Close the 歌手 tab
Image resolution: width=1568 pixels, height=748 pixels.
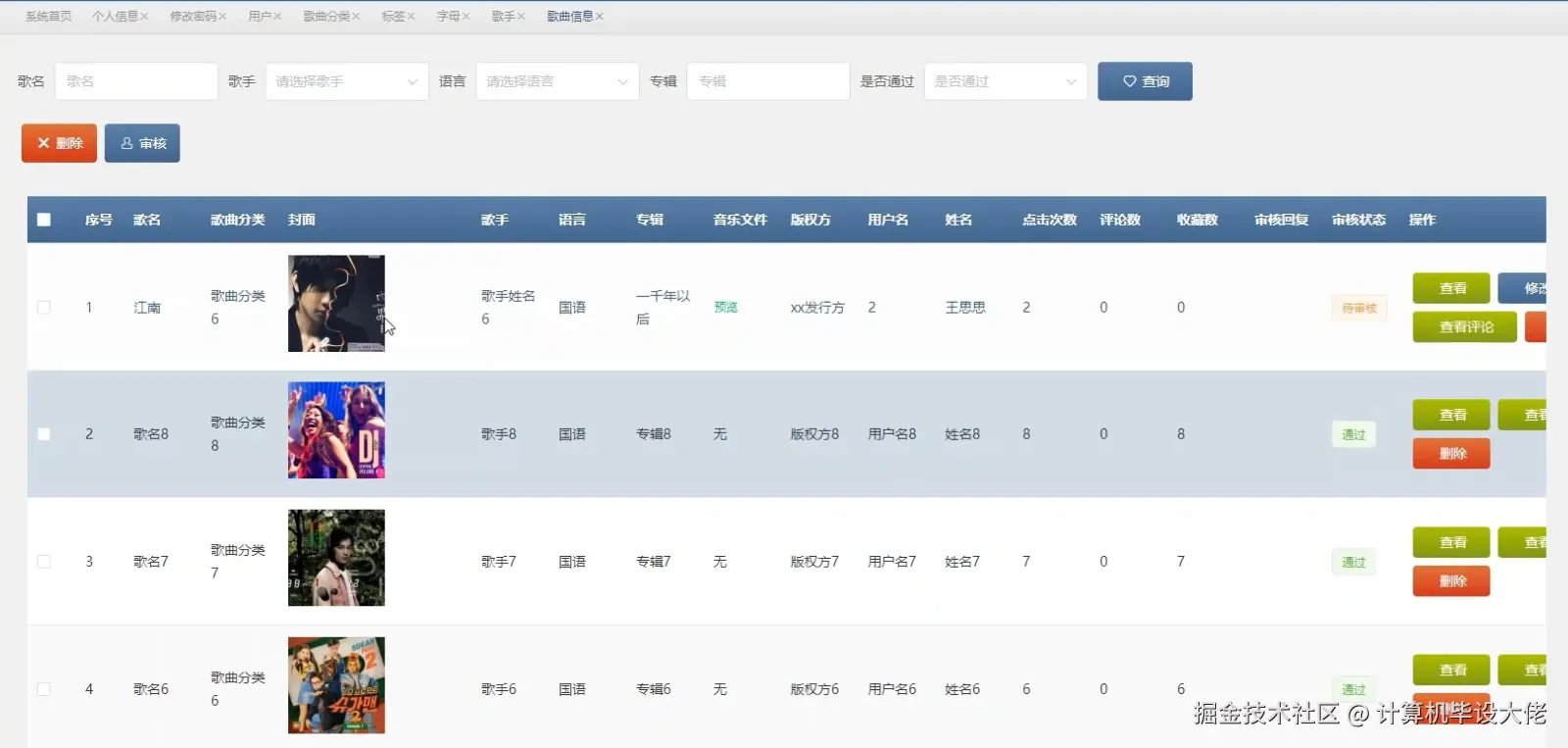pyautogui.click(x=520, y=17)
